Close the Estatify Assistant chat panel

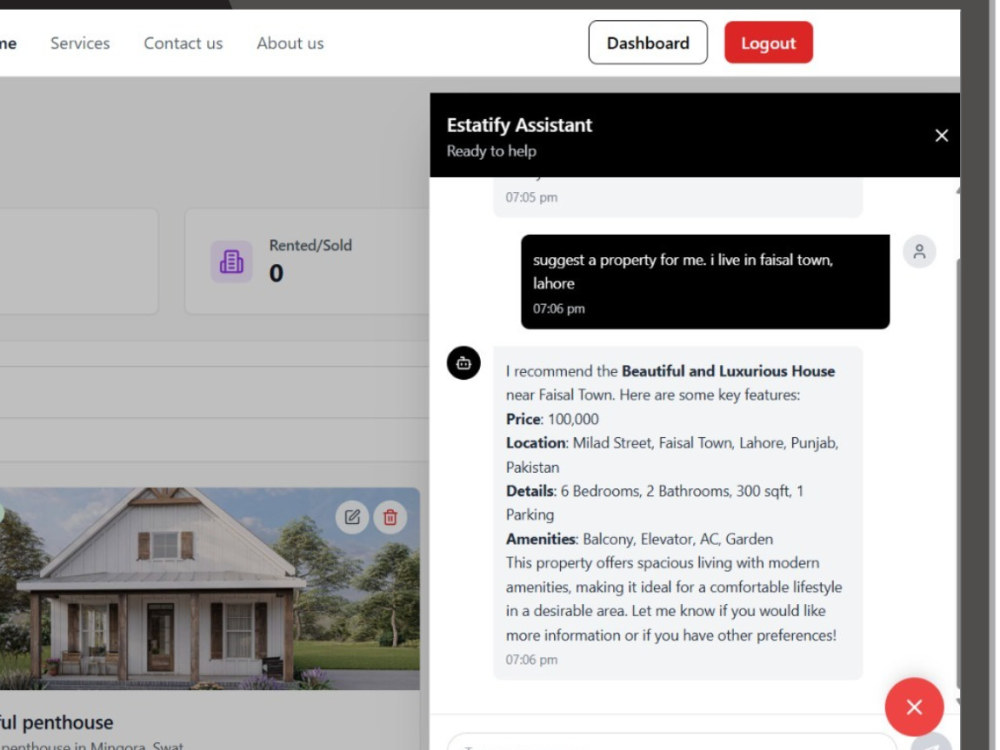tap(941, 135)
